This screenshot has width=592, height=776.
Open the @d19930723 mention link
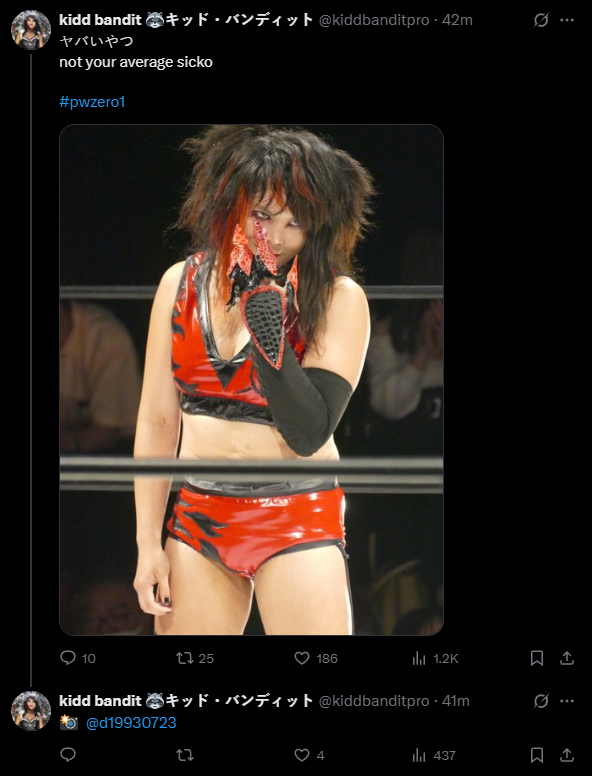point(131,723)
